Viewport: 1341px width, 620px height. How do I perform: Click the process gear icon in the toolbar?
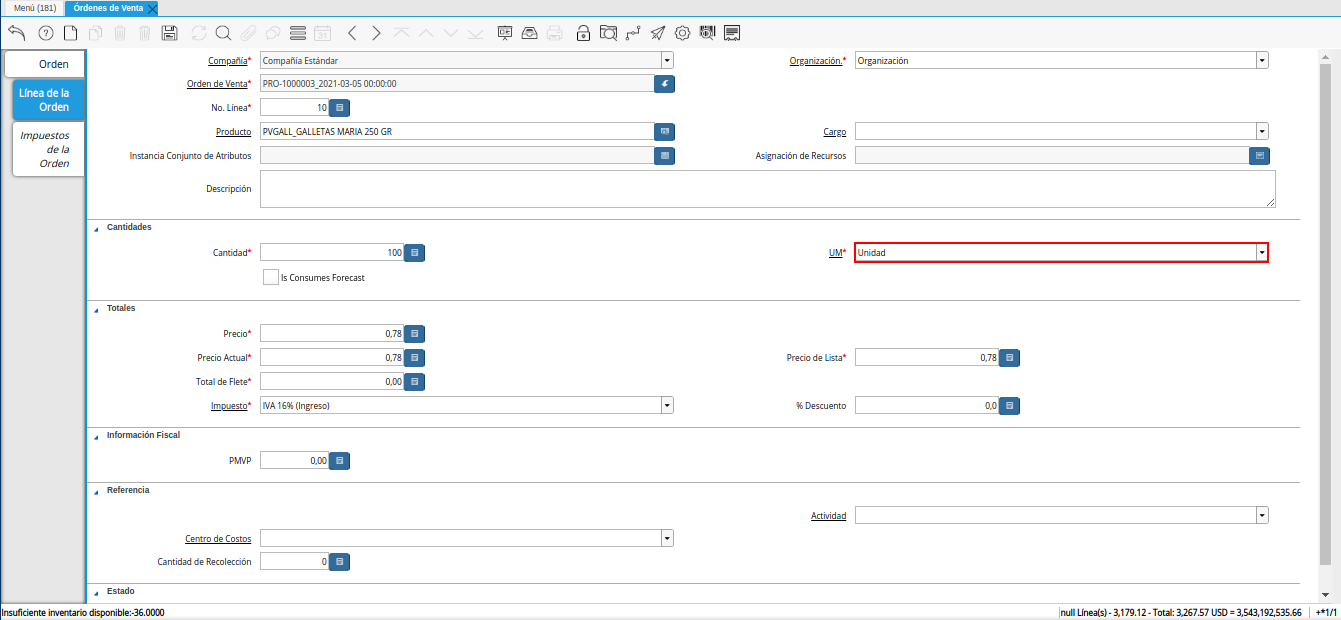click(682, 33)
